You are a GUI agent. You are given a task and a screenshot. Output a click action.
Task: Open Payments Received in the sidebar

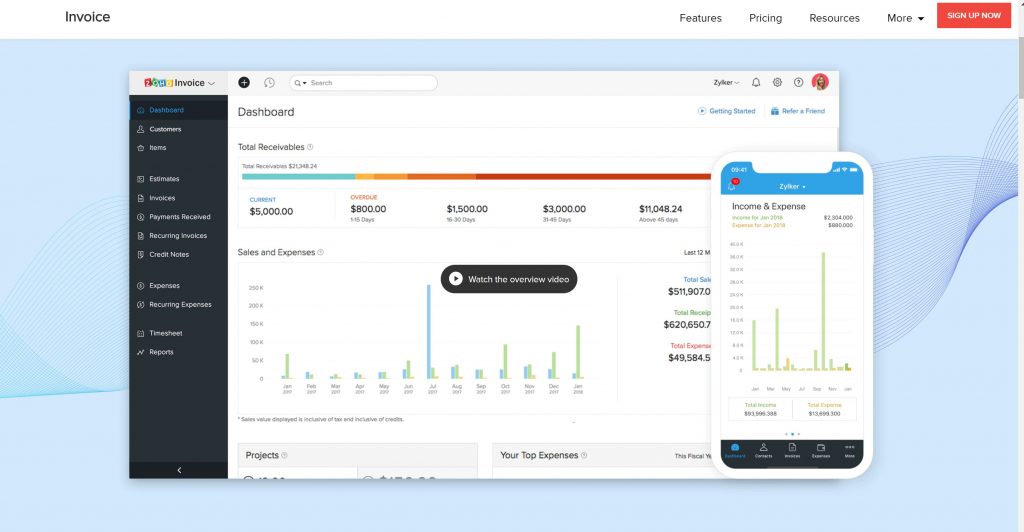click(178, 217)
